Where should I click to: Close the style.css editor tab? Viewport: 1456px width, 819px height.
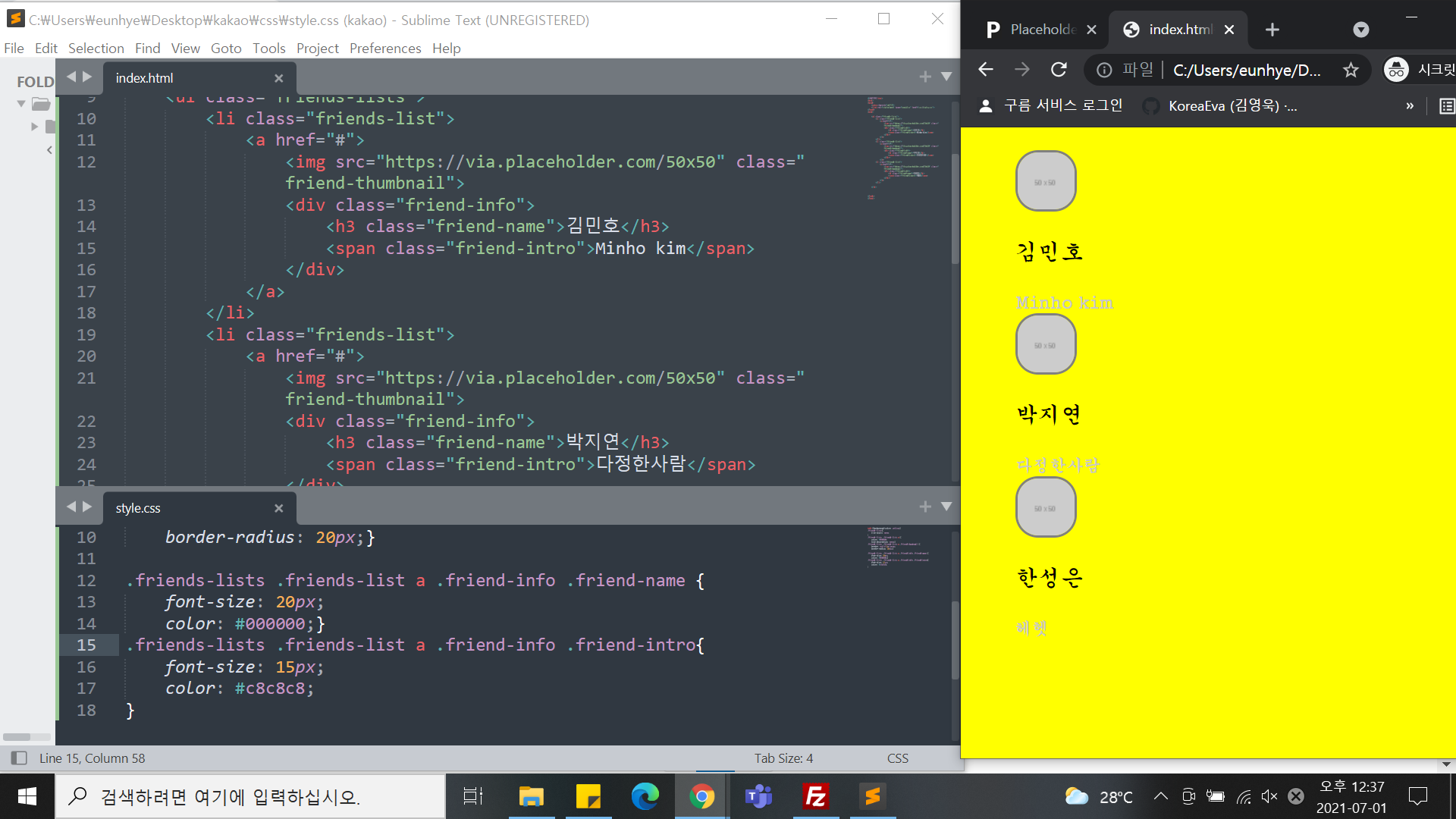click(278, 508)
